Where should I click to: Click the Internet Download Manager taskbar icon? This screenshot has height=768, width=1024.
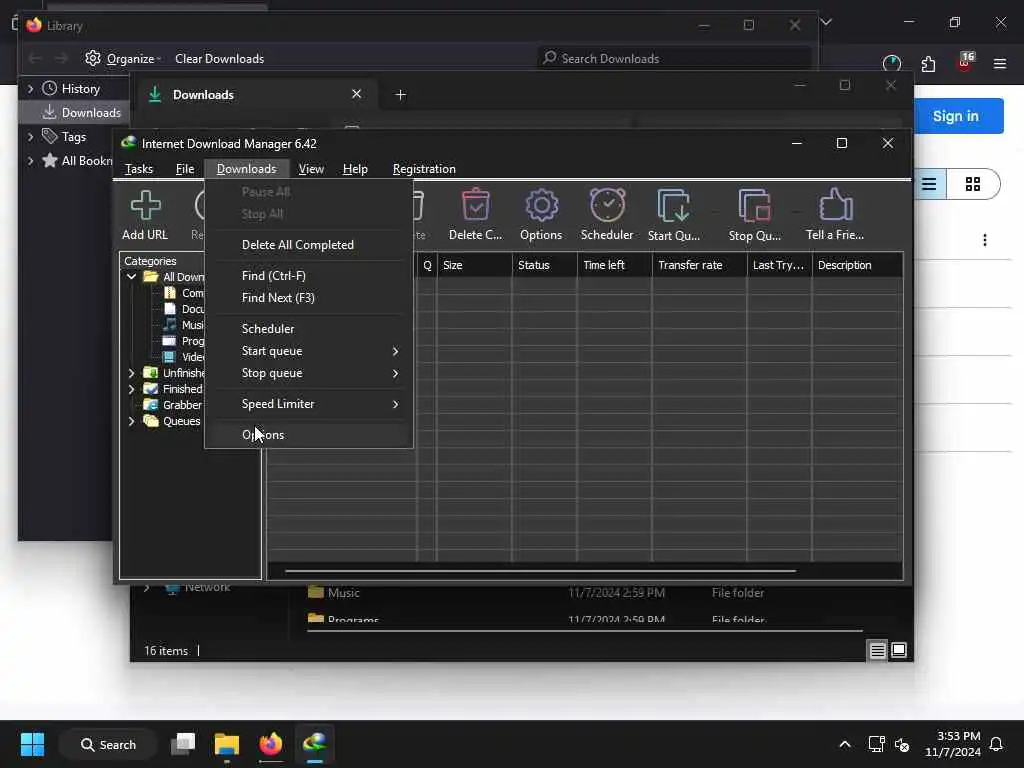pyautogui.click(x=315, y=744)
